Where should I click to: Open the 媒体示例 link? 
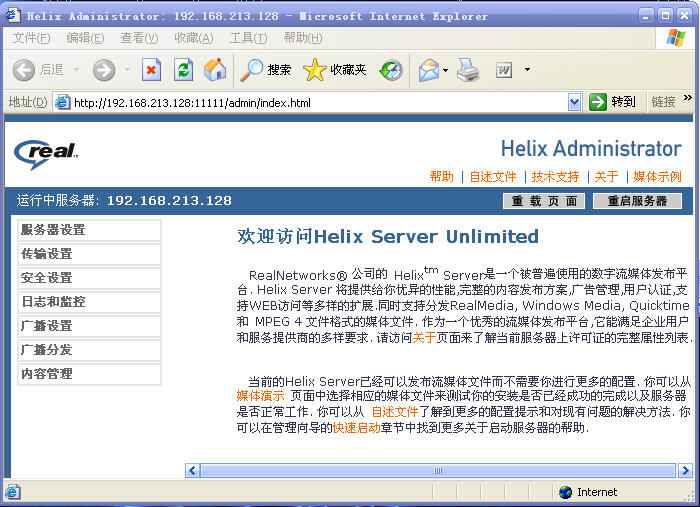pos(657,177)
